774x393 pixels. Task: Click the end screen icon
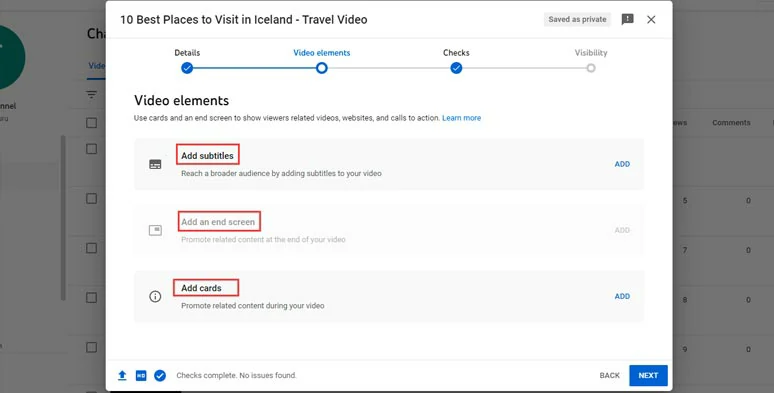pos(155,230)
